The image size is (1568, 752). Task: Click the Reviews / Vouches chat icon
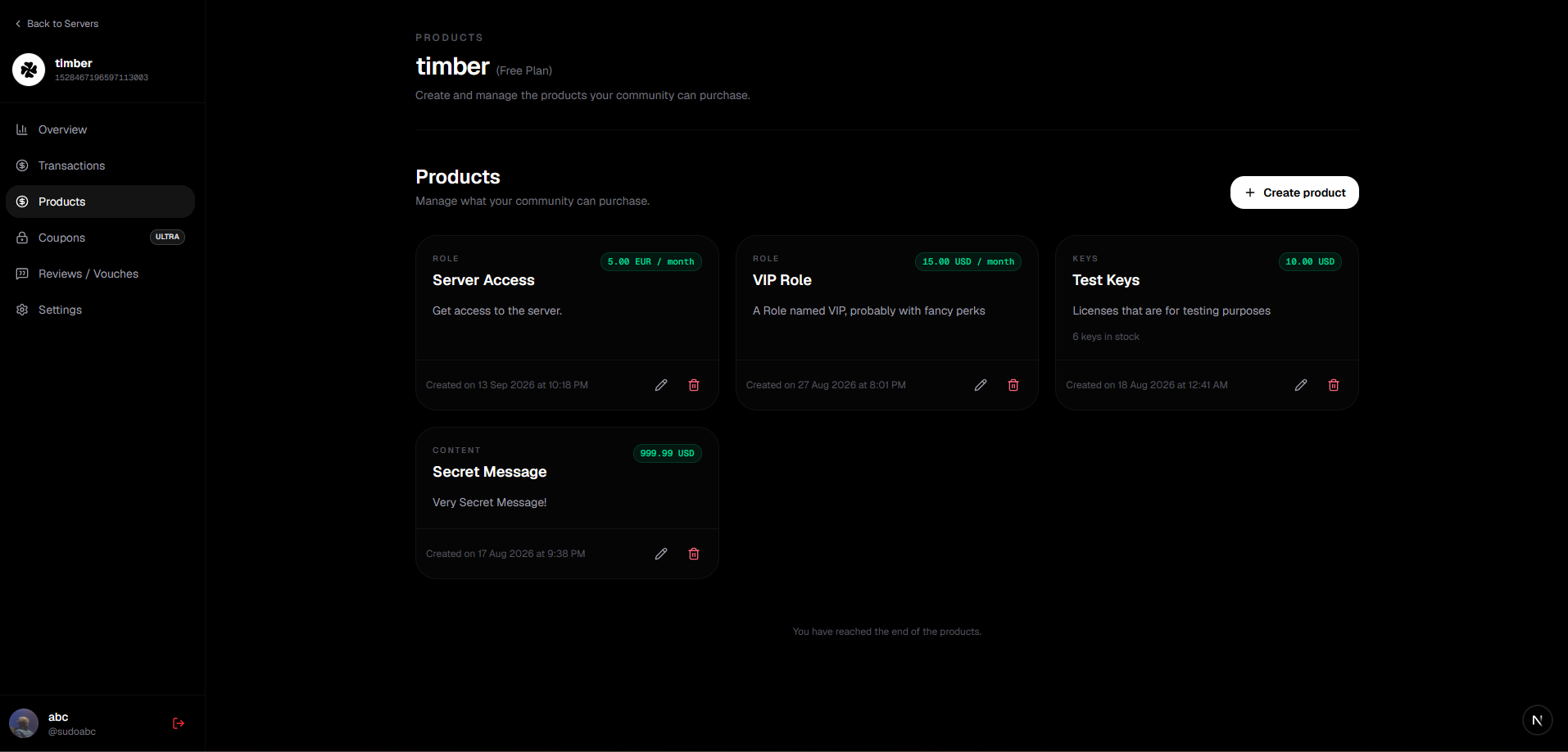(22, 274)
